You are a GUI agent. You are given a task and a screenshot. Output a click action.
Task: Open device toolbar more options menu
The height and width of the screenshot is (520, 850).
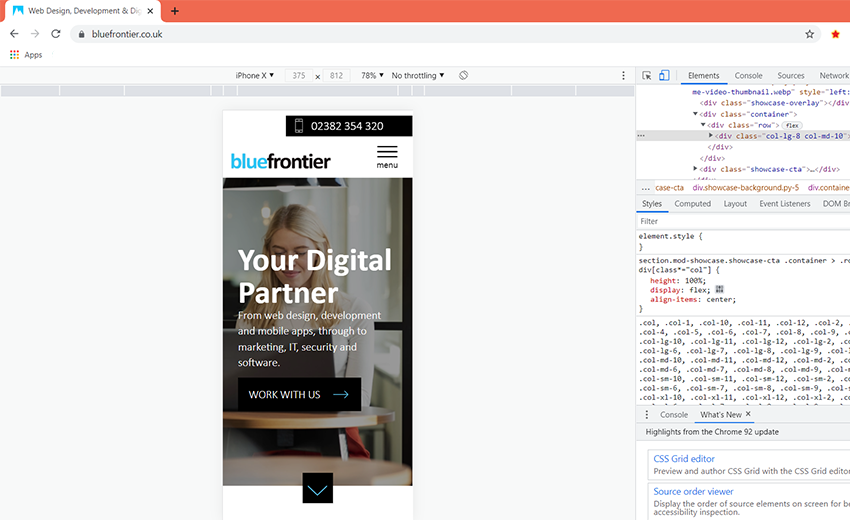623,75
